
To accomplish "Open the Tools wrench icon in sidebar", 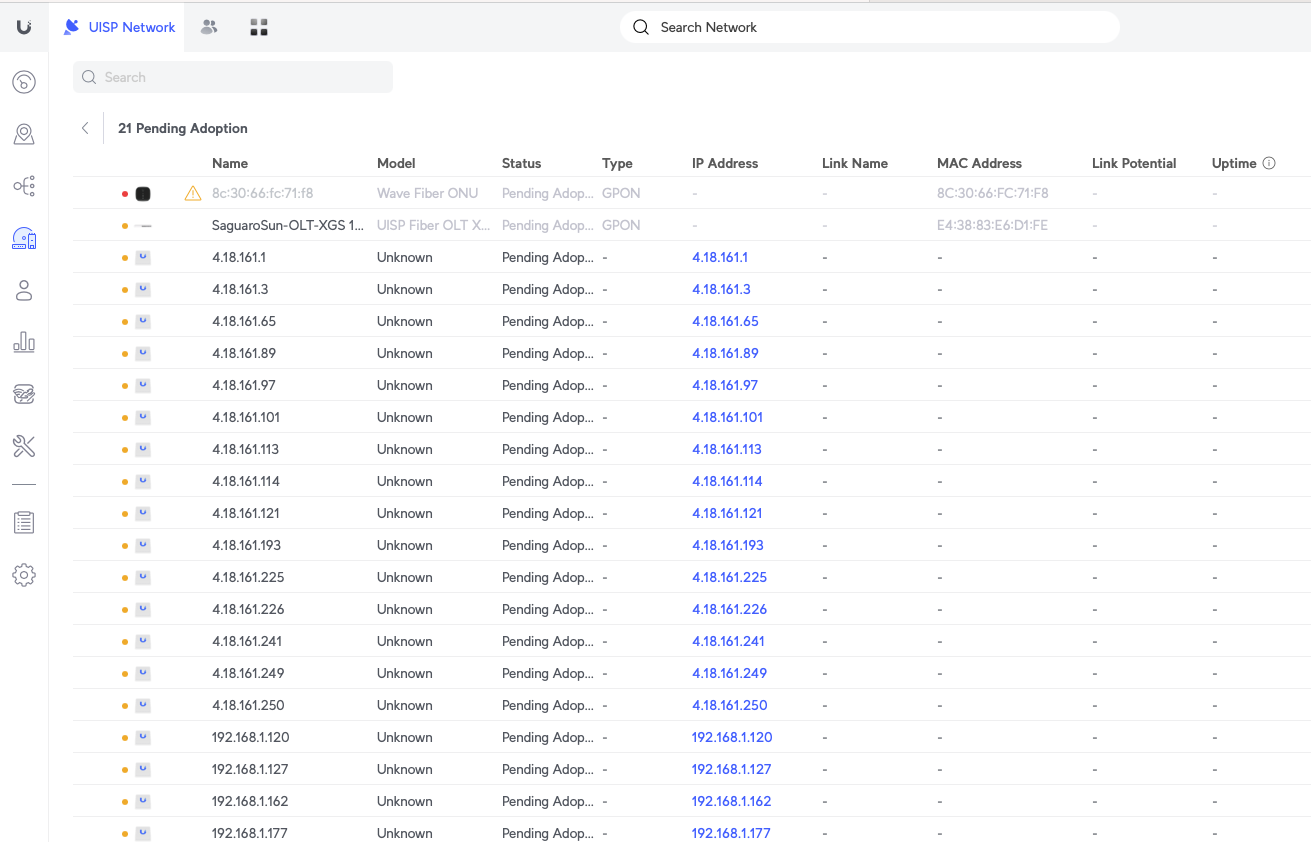I will [24, 446].
